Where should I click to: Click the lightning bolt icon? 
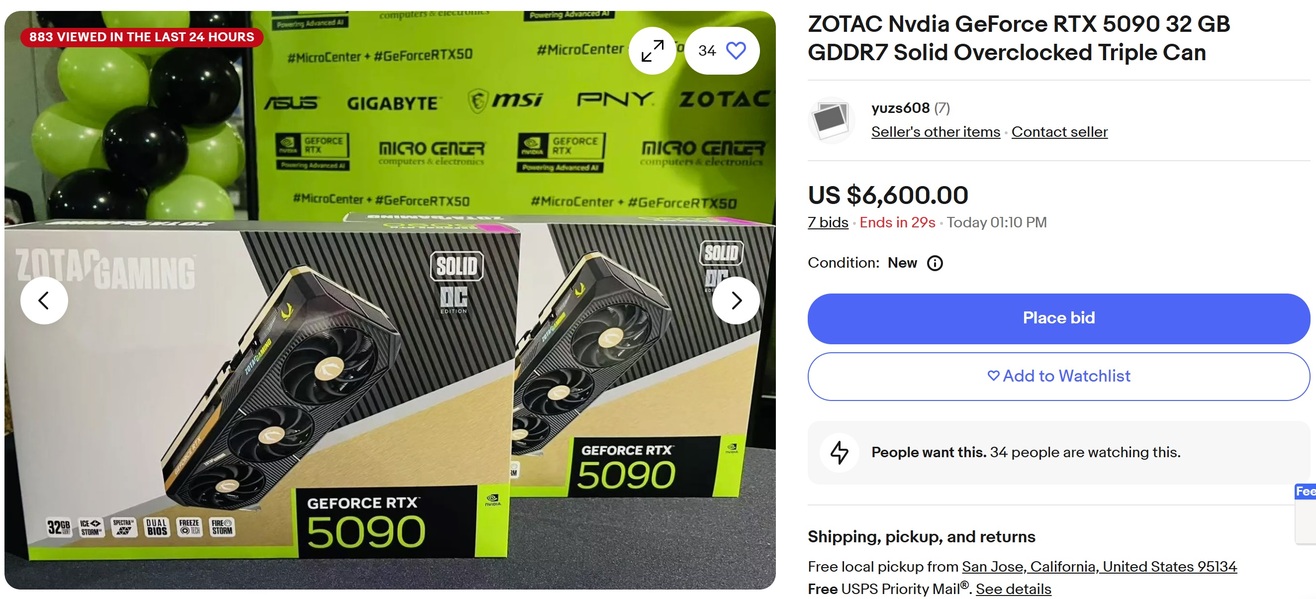click(839, 452)
